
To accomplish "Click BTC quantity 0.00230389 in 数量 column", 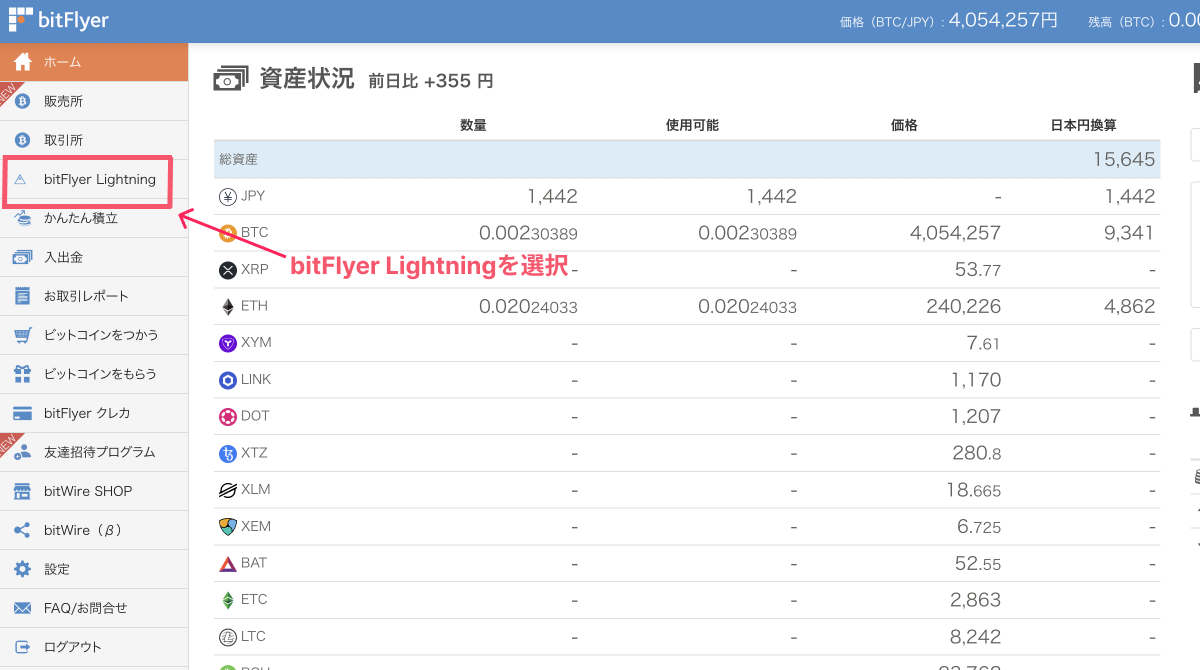I will point(528,233).
